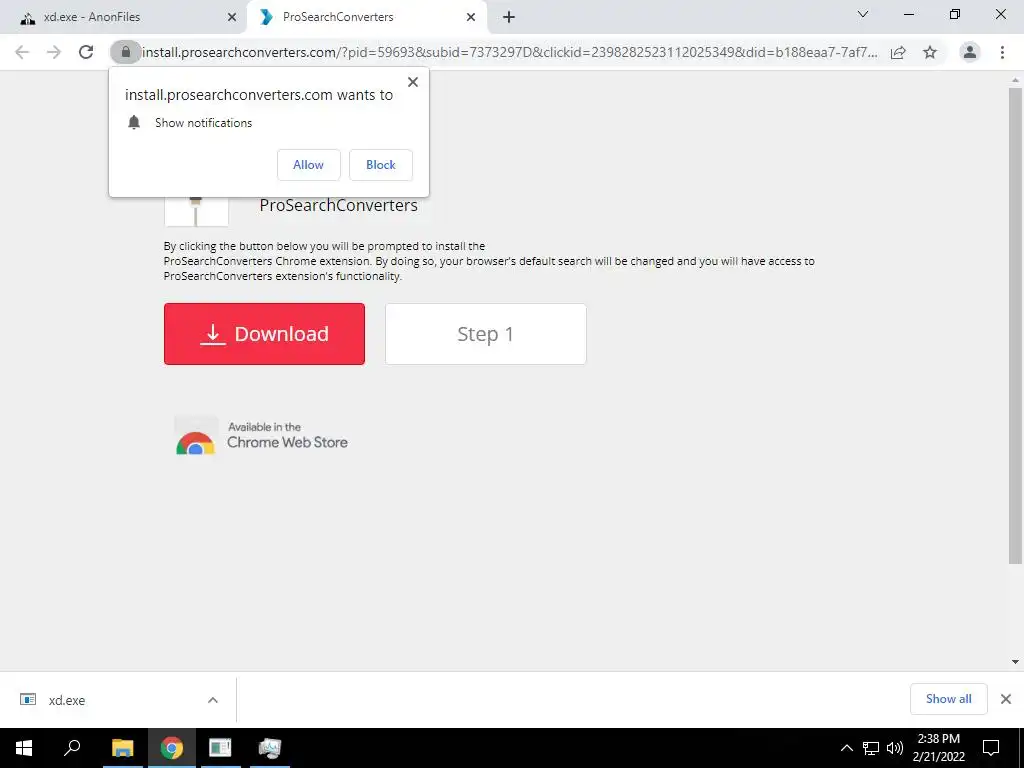This screenshot has width=1024, height=768.
Task: Click the Step 1 box
Action: [486, 334]
